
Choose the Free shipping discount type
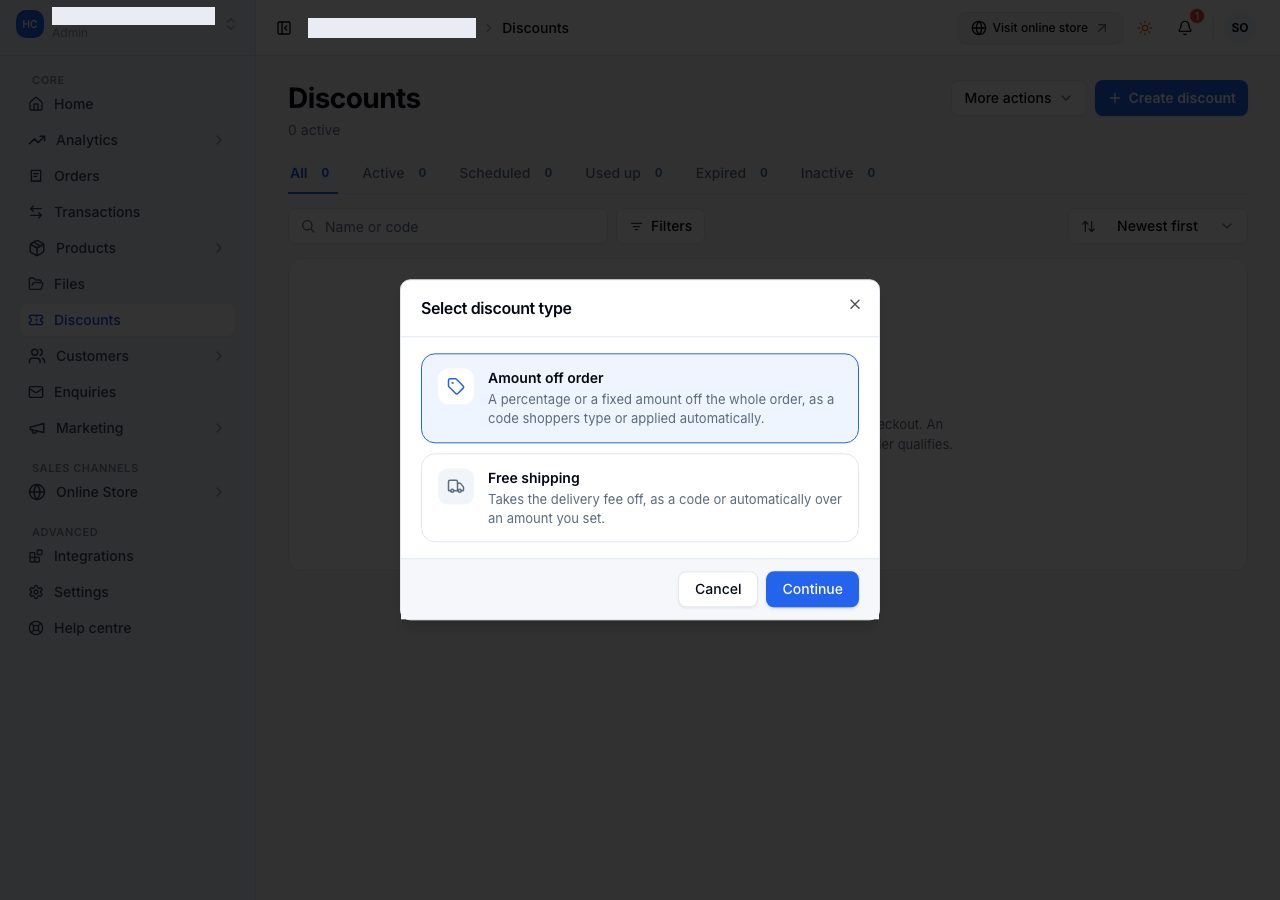(x=640, y=498)
